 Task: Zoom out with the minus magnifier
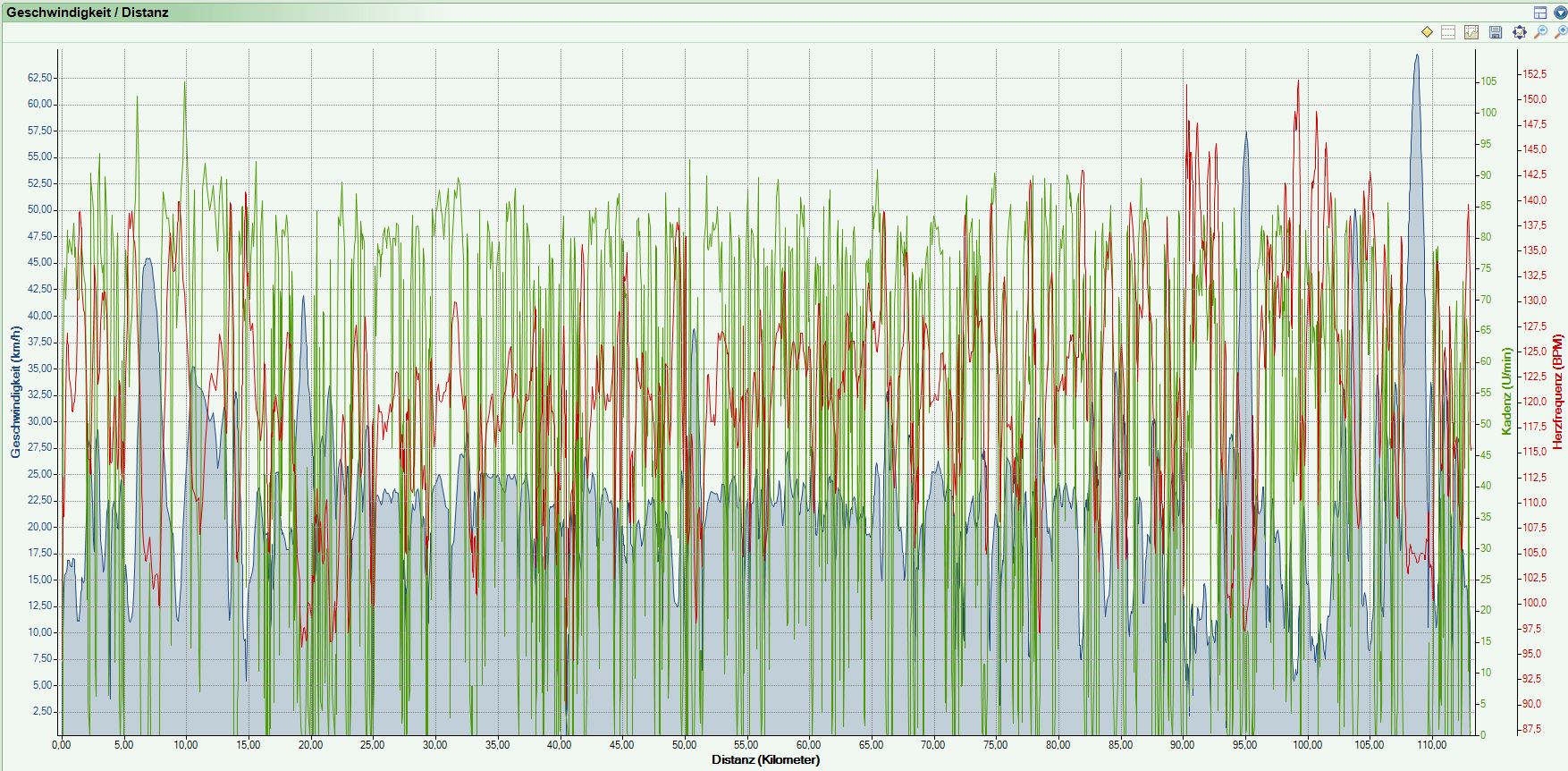point(1540,32)
